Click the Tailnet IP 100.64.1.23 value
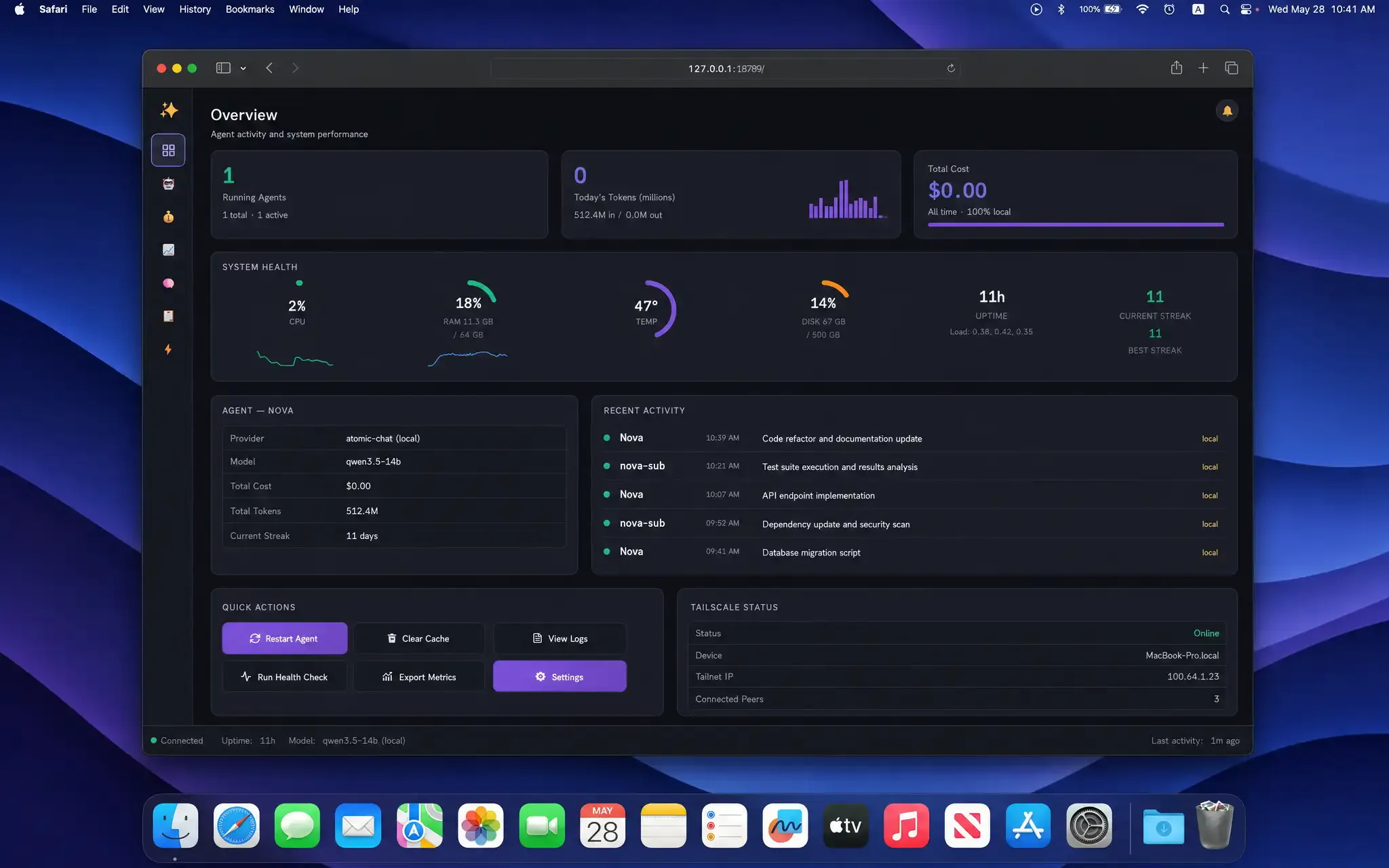The width and height of the screenshot is (1389, 868). pyautogui.click(x=1193, y=676)
